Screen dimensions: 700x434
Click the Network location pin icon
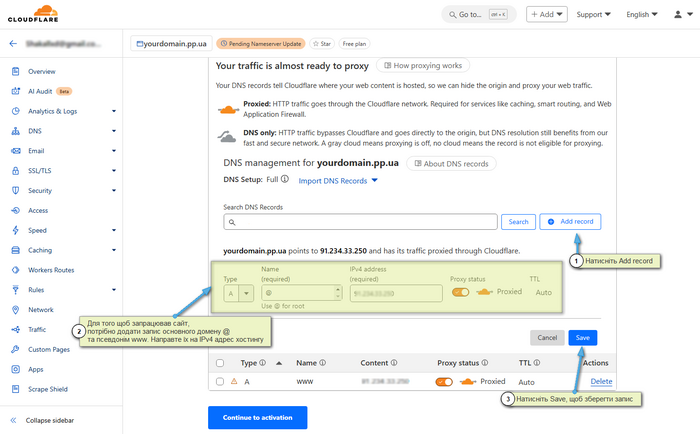tap(16, 309)
